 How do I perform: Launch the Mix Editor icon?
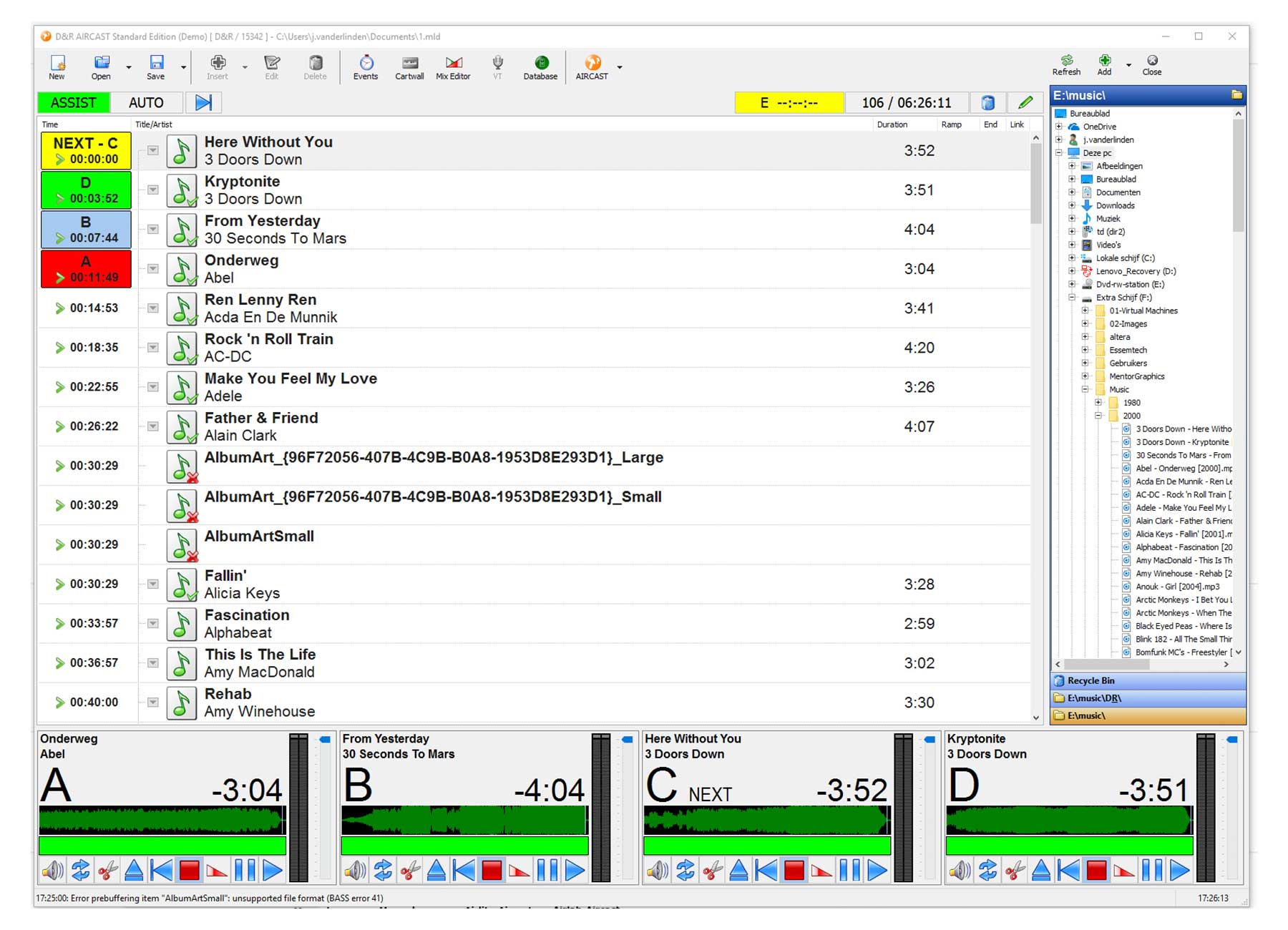[x=453, y=67]
